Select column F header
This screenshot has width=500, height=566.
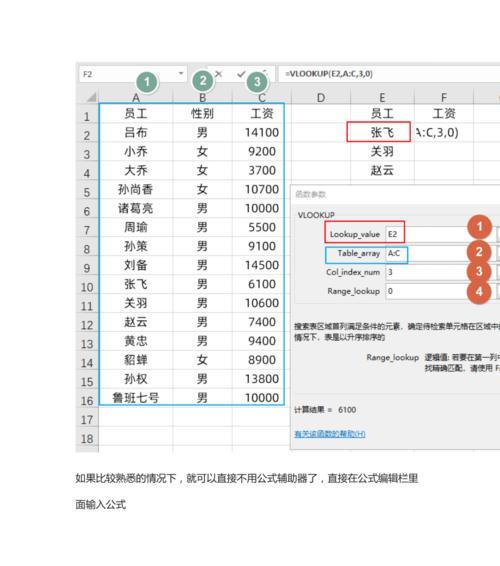pos(444,97)
